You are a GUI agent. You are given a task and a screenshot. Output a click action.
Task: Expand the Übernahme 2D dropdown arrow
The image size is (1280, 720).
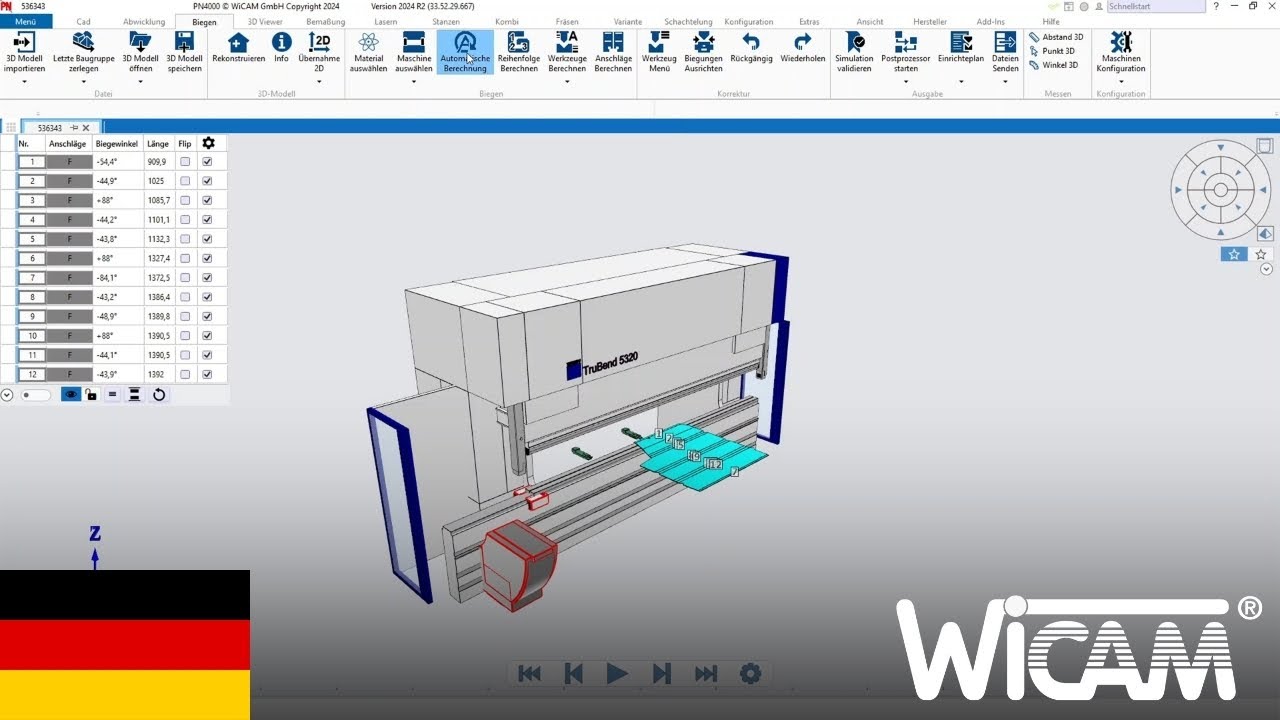(319, 82)
